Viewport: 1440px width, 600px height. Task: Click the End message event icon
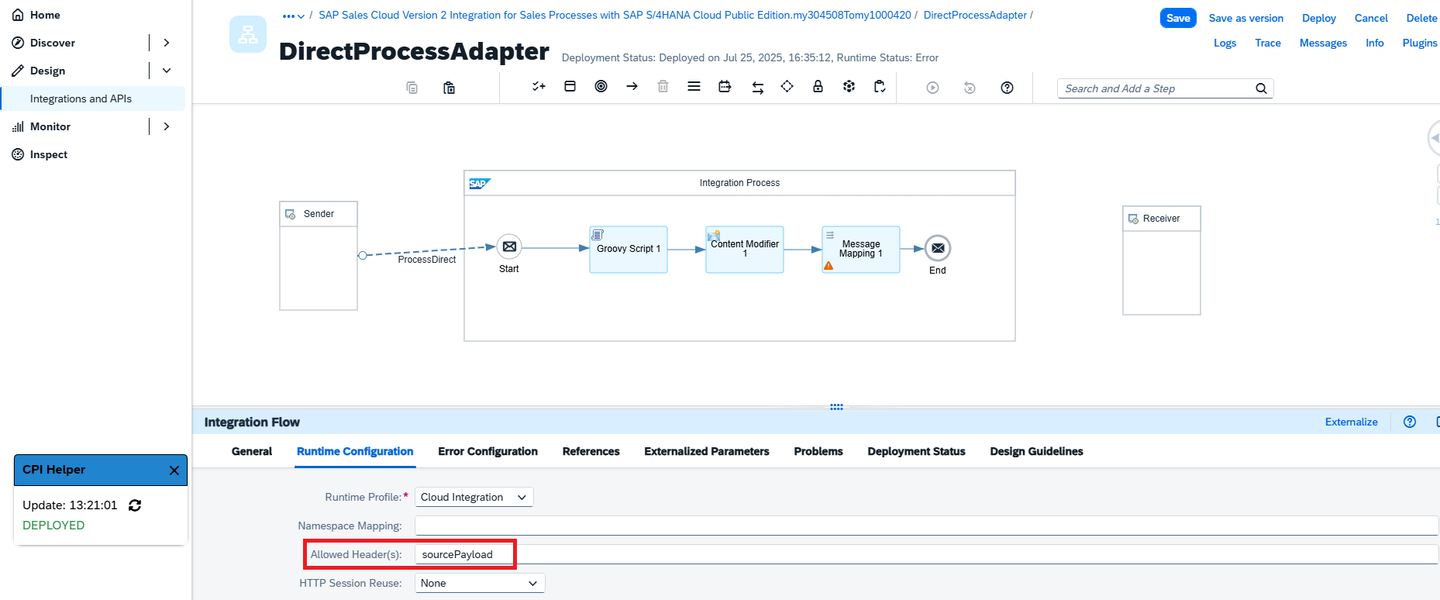coord(937,248)
